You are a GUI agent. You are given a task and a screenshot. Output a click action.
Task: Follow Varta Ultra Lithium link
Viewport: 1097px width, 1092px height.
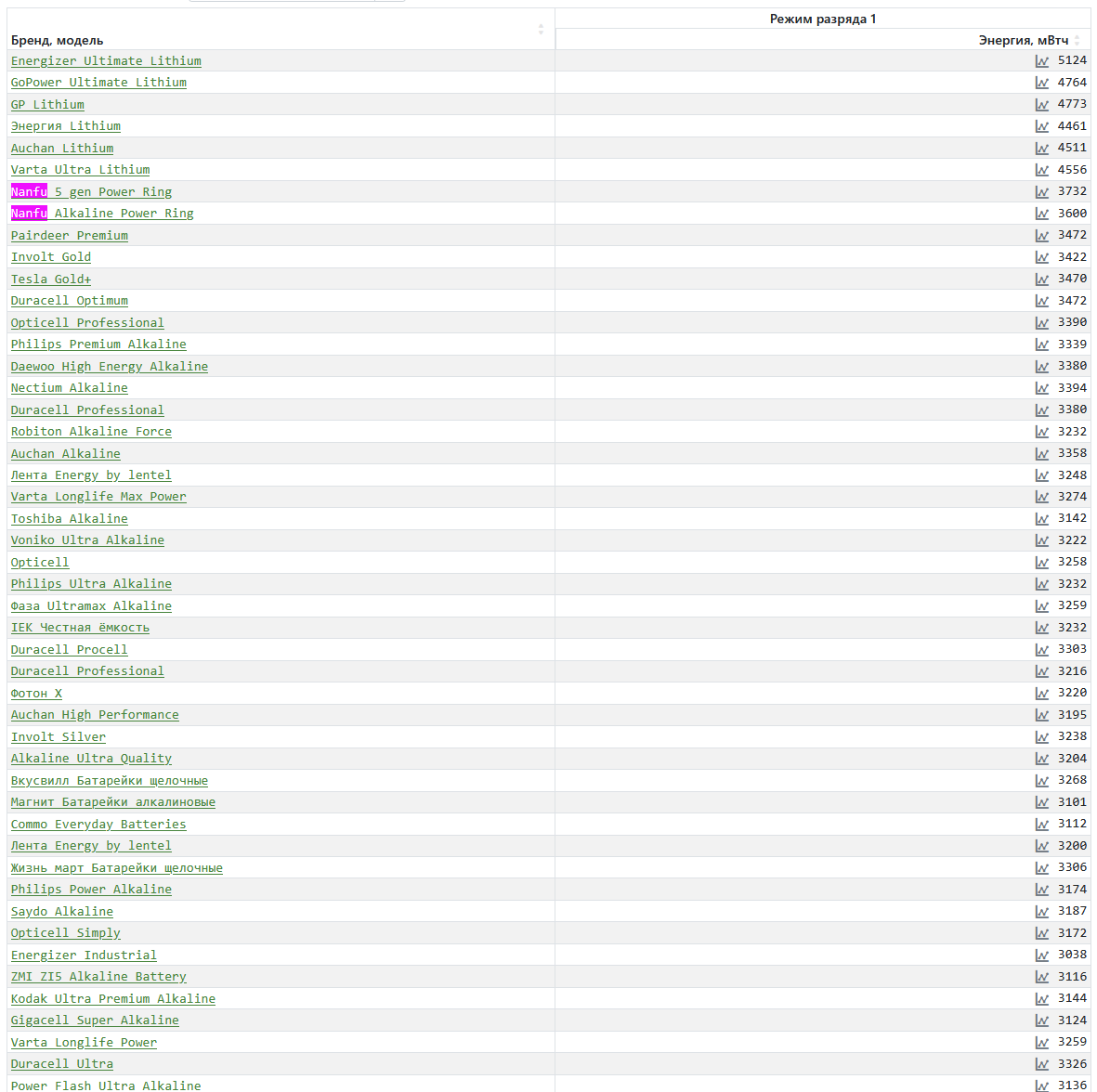pyautogui.click(x=81, y=170)
